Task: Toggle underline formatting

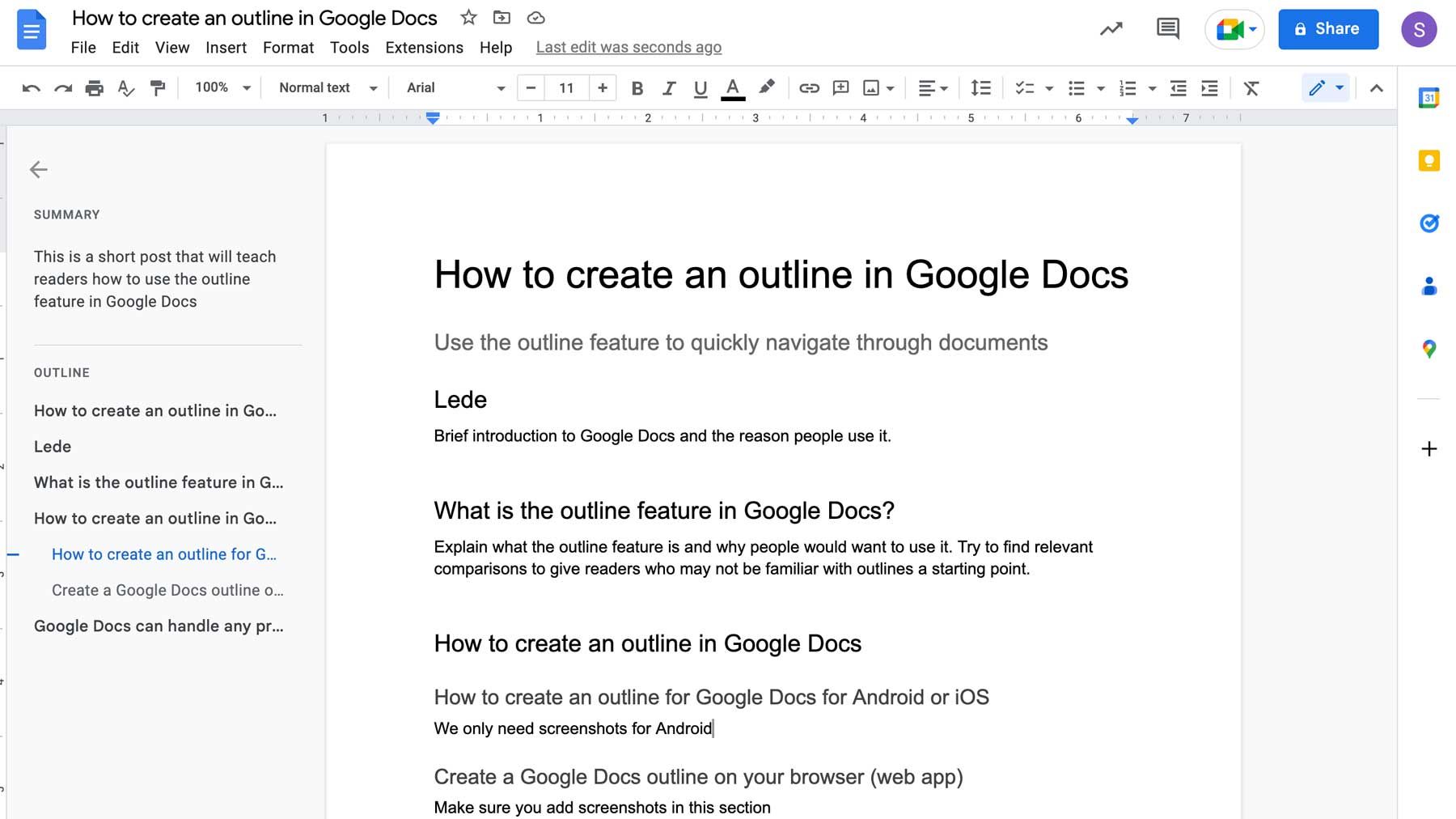Action: (700, 88)
